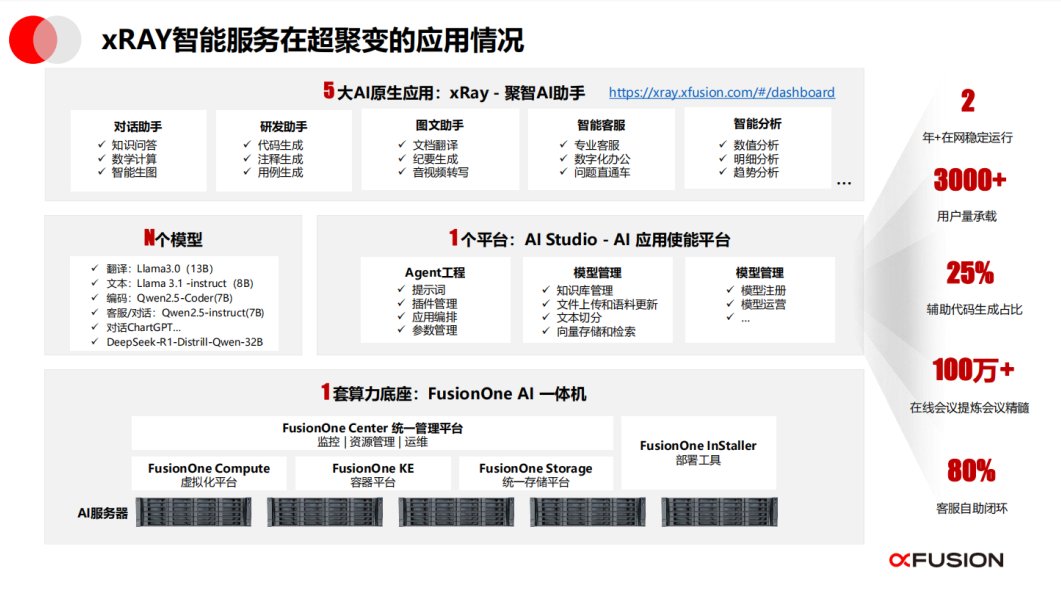
Task: Click the 3000+ 用户量承载 statistic
Action: (x=969, y=195)
